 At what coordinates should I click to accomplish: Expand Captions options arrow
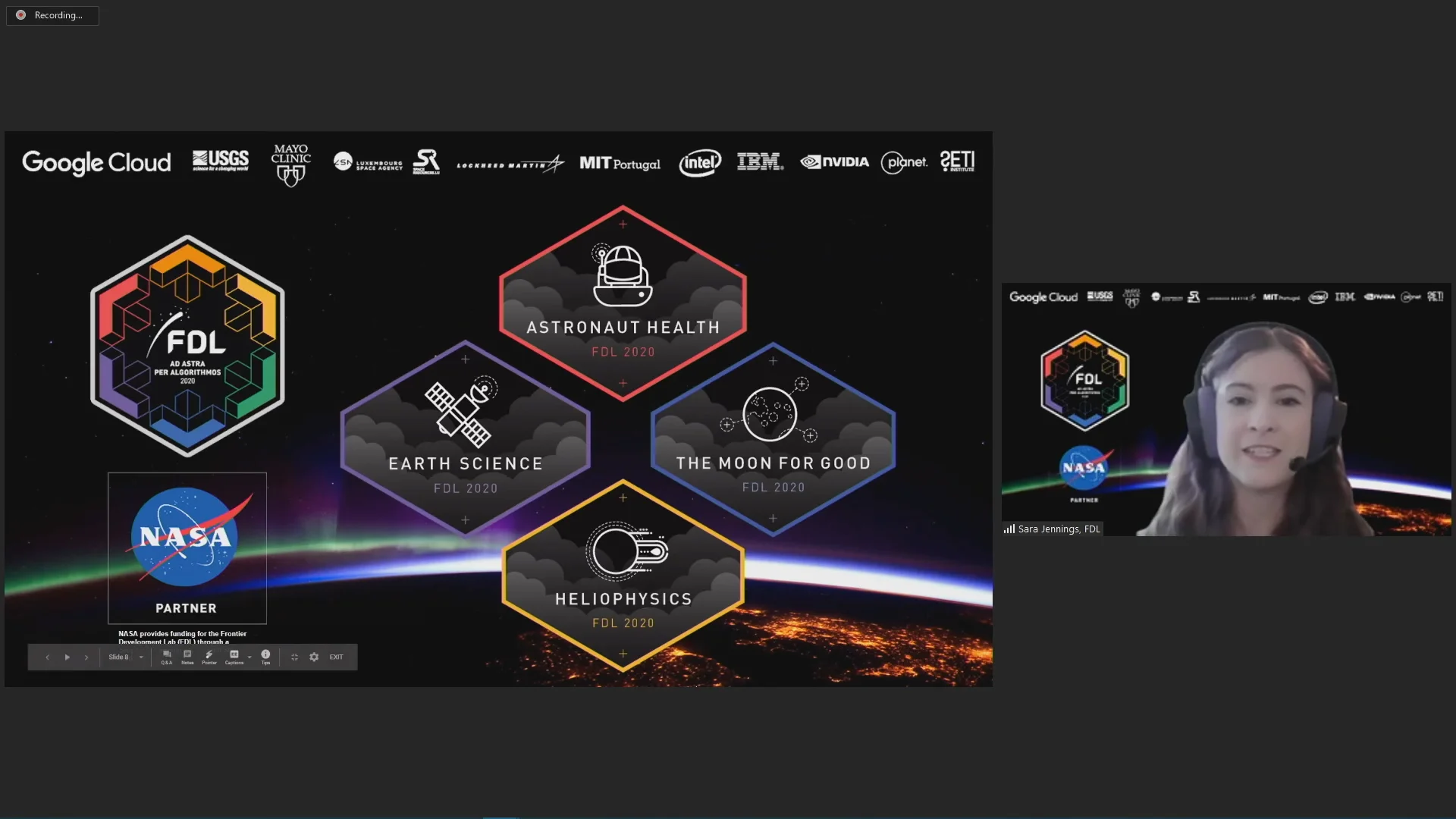[249, 657]
